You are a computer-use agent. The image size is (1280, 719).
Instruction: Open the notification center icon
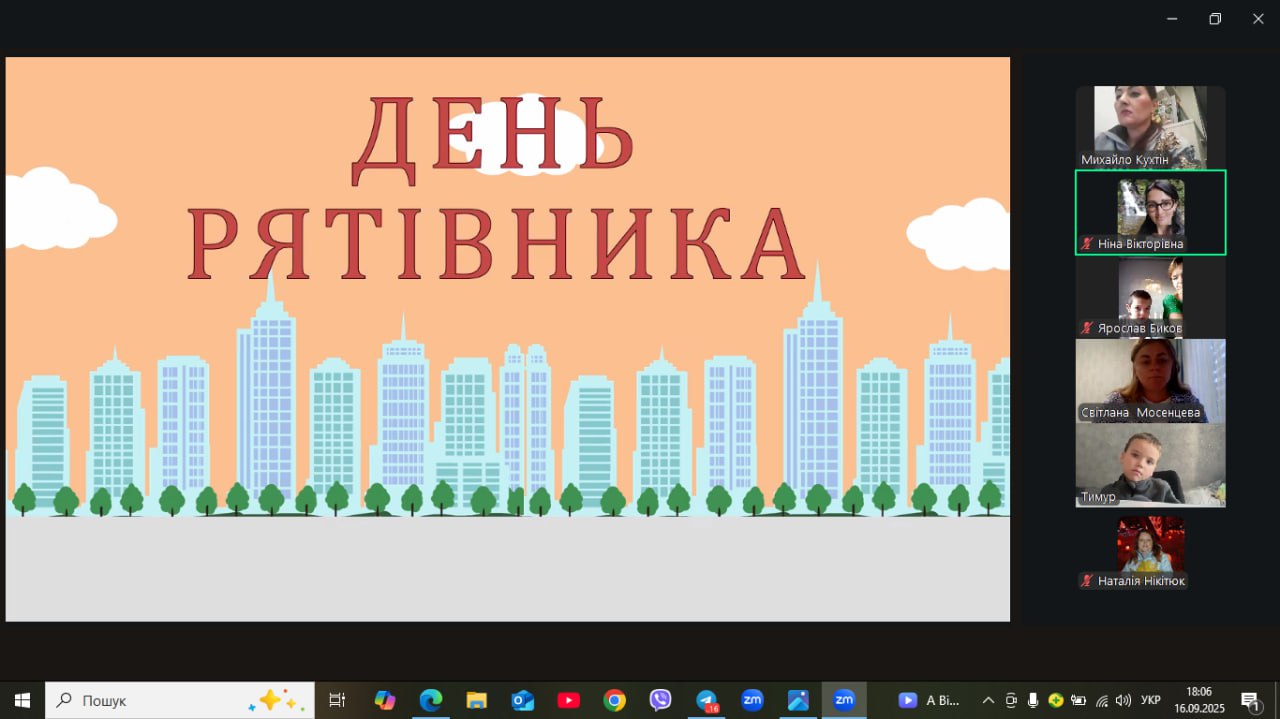click(x=1250, y=700)
